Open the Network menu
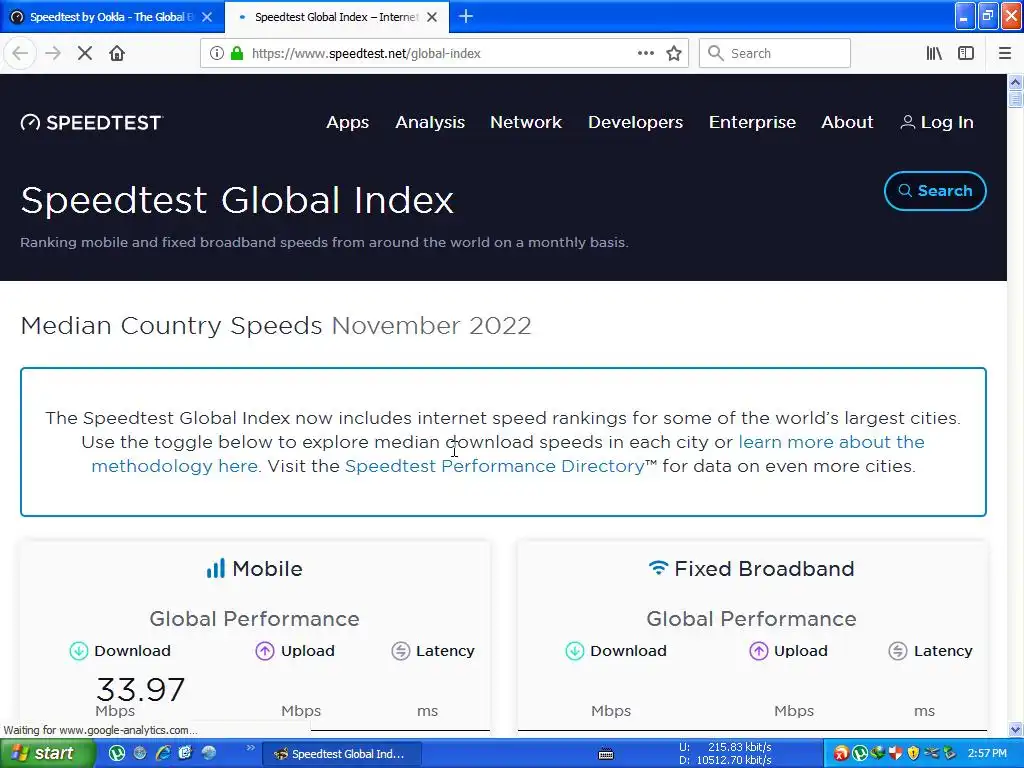This screenshot has width=1024, height=768. [x=526, y=122]
